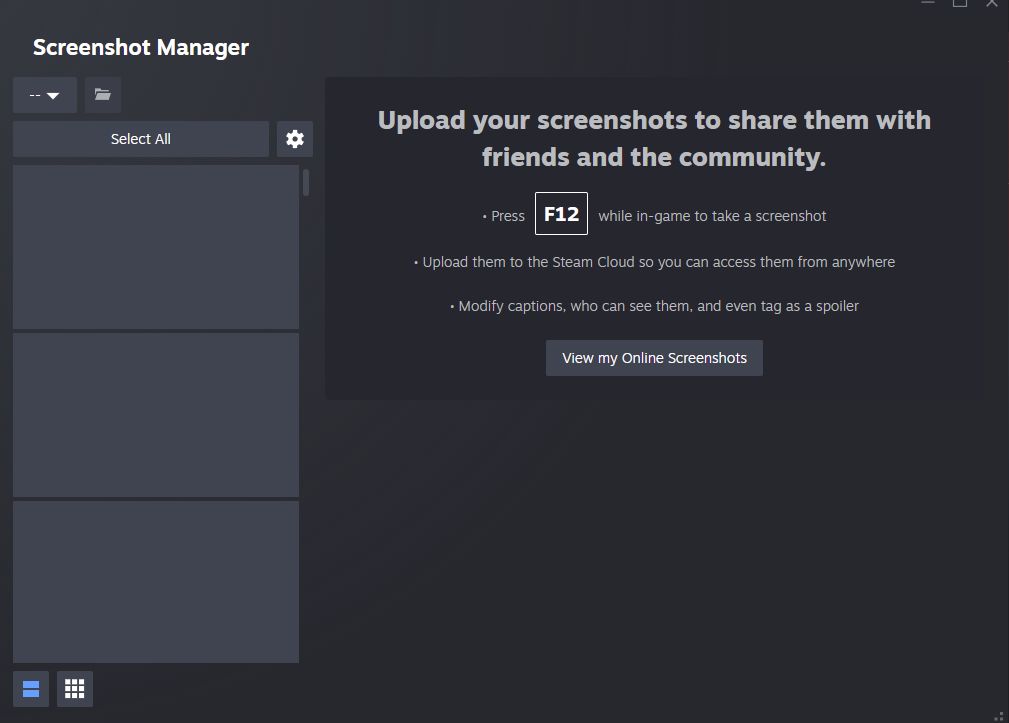Switch to the grid view layout
Screen dimensions: 1009x723
[75, 689]
